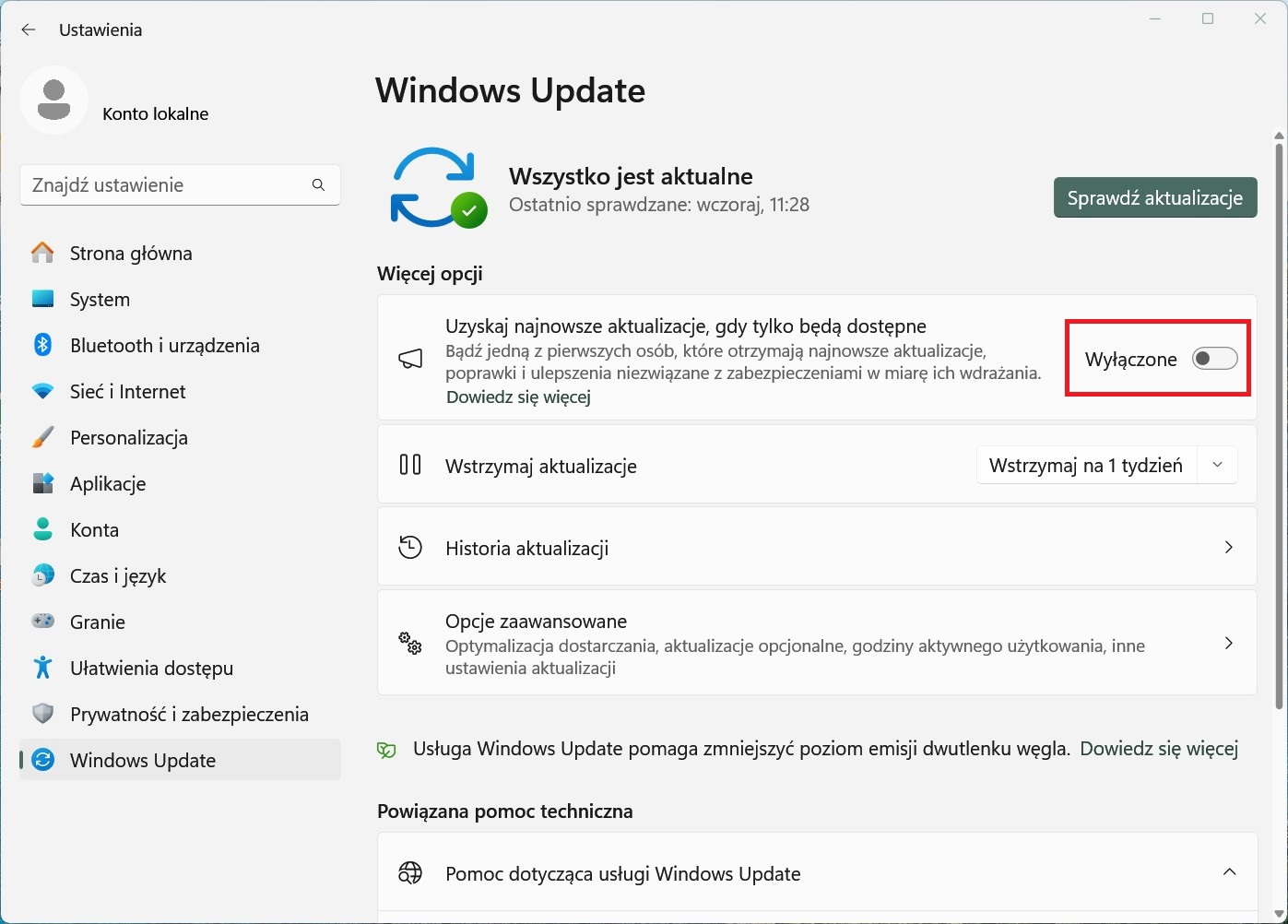Click the Ułatwienia dostępu accessibility icon
The width and height of the screenshot is (1288, 924).
tap(42, 668)
